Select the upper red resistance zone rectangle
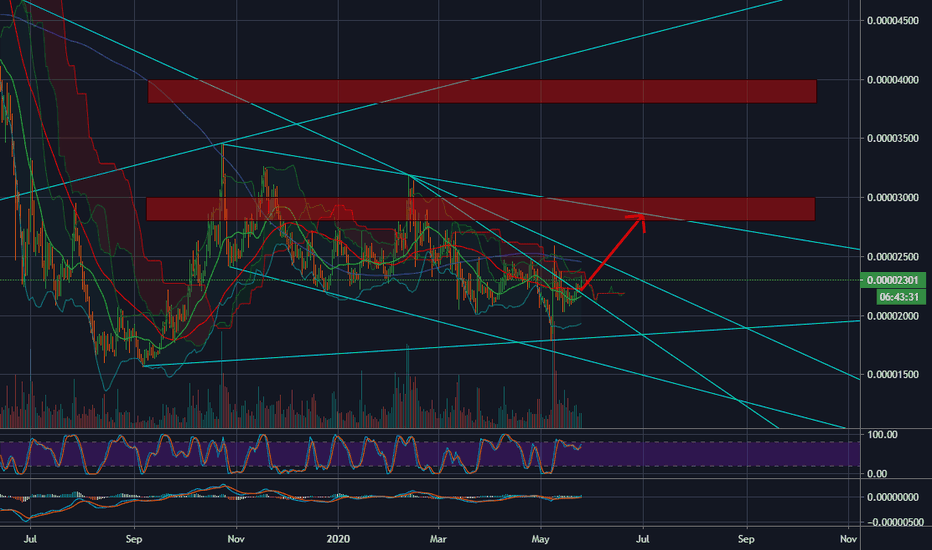 pyautogui.click(x=482, y=91)
